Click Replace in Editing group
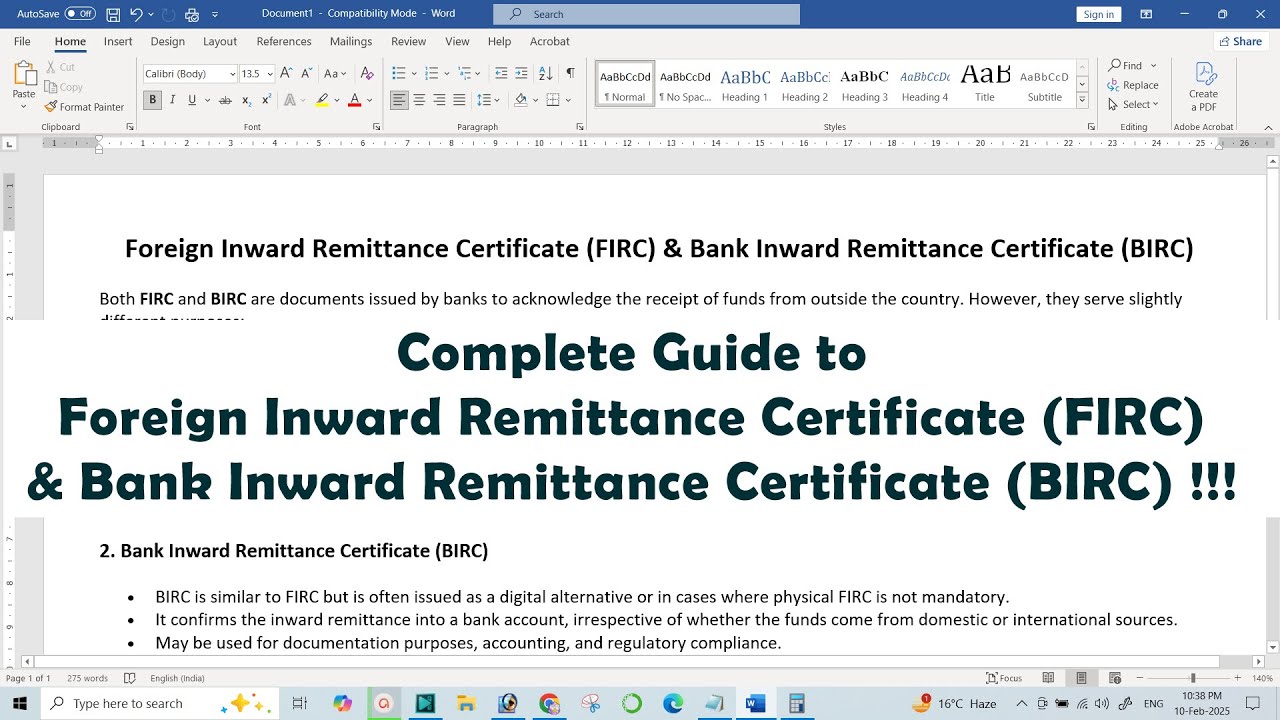 pyautogui.click(x=1133, y=85)
